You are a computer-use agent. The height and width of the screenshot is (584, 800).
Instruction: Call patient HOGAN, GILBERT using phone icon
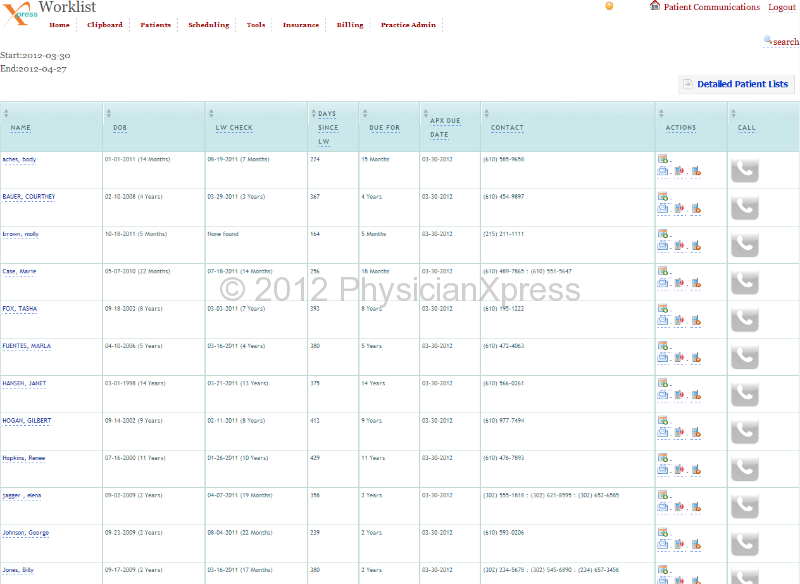pos(745,431)
